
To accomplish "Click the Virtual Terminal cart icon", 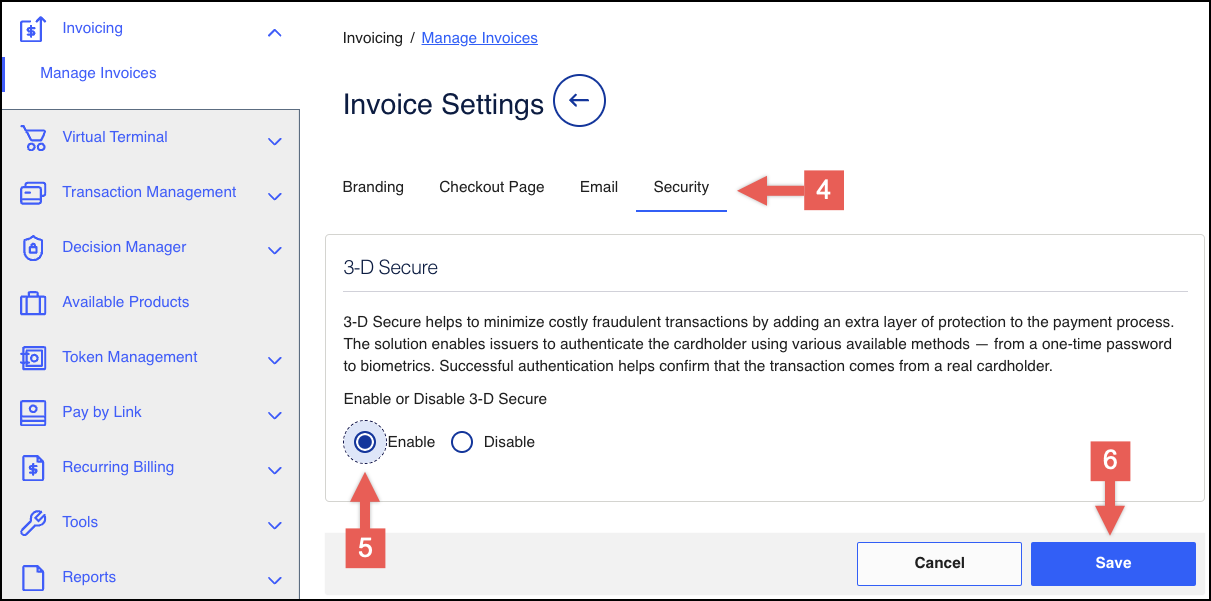I will pyautogui.click(x=33, y=138).
